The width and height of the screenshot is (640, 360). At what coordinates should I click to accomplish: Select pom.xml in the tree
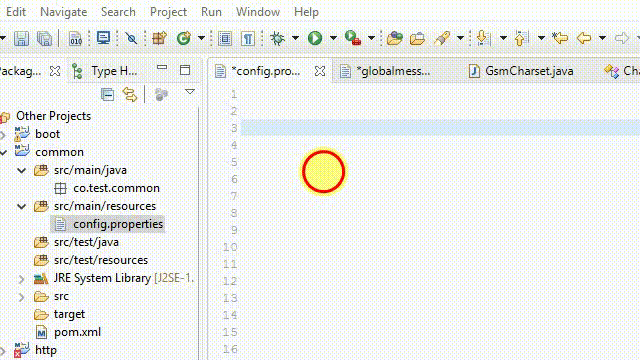[x=77, y=332]
